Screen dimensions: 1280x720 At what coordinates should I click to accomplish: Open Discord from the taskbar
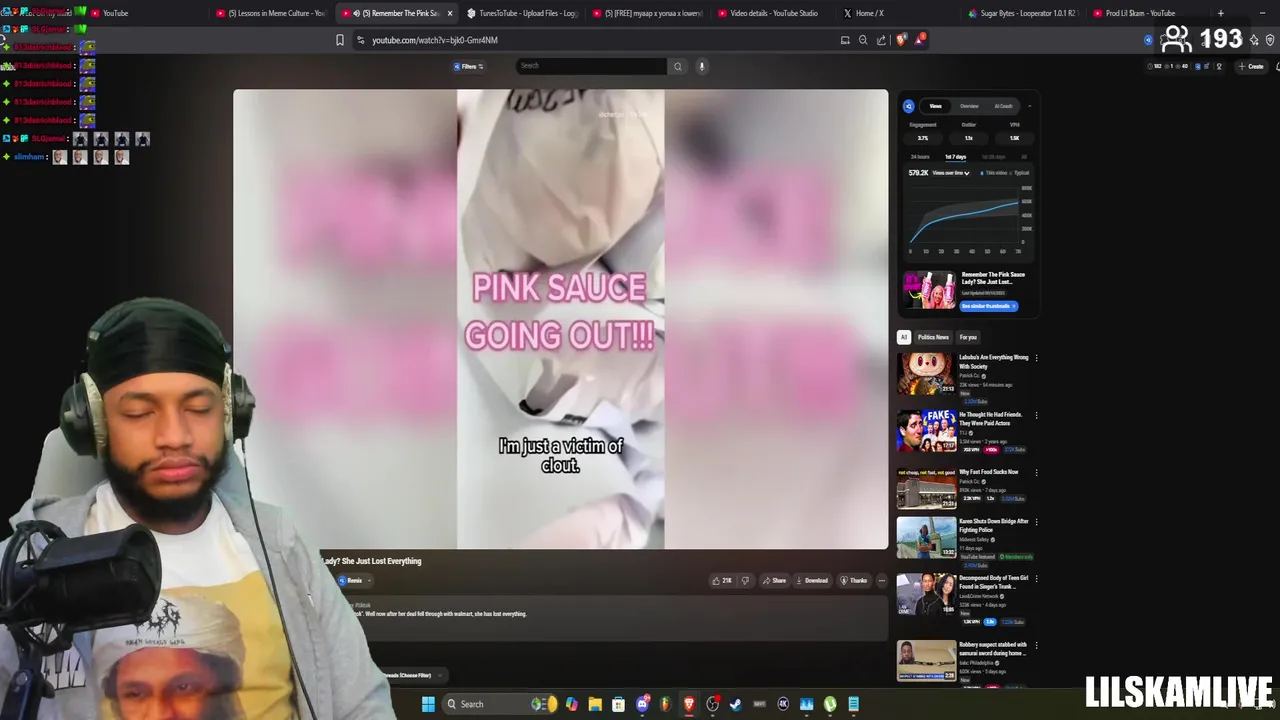pos(642,704)
